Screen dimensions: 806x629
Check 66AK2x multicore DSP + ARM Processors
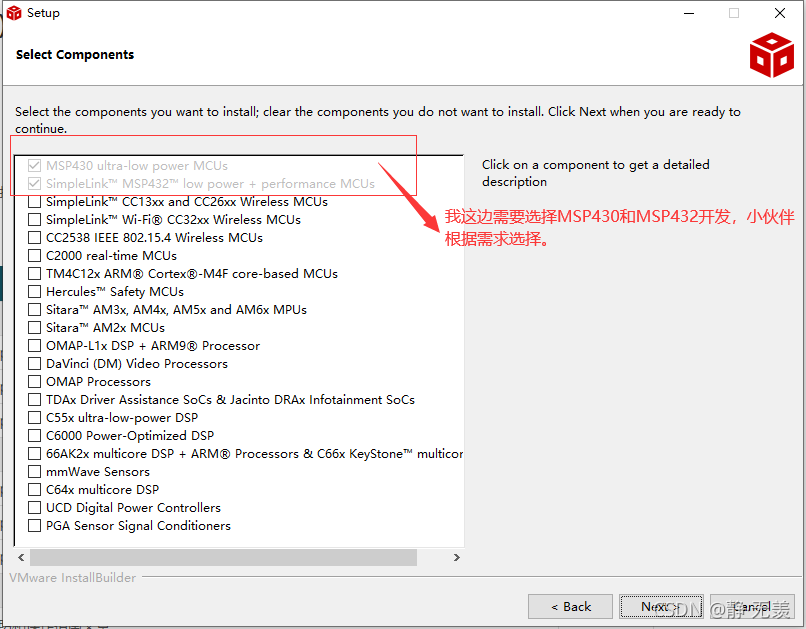pyautogui.click(x=34, y=453)
